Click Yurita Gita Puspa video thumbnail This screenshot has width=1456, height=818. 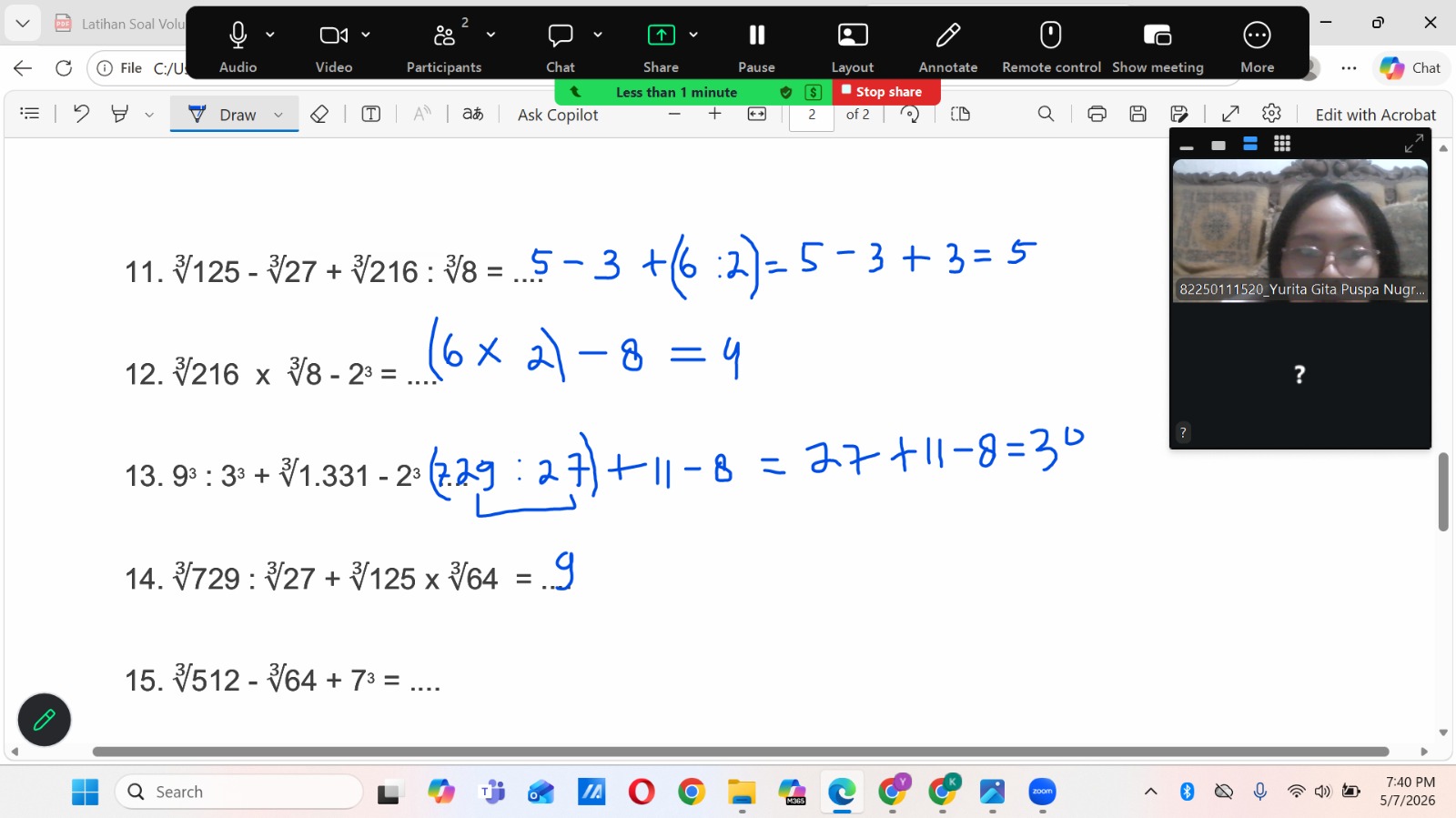coord(1300,230)
